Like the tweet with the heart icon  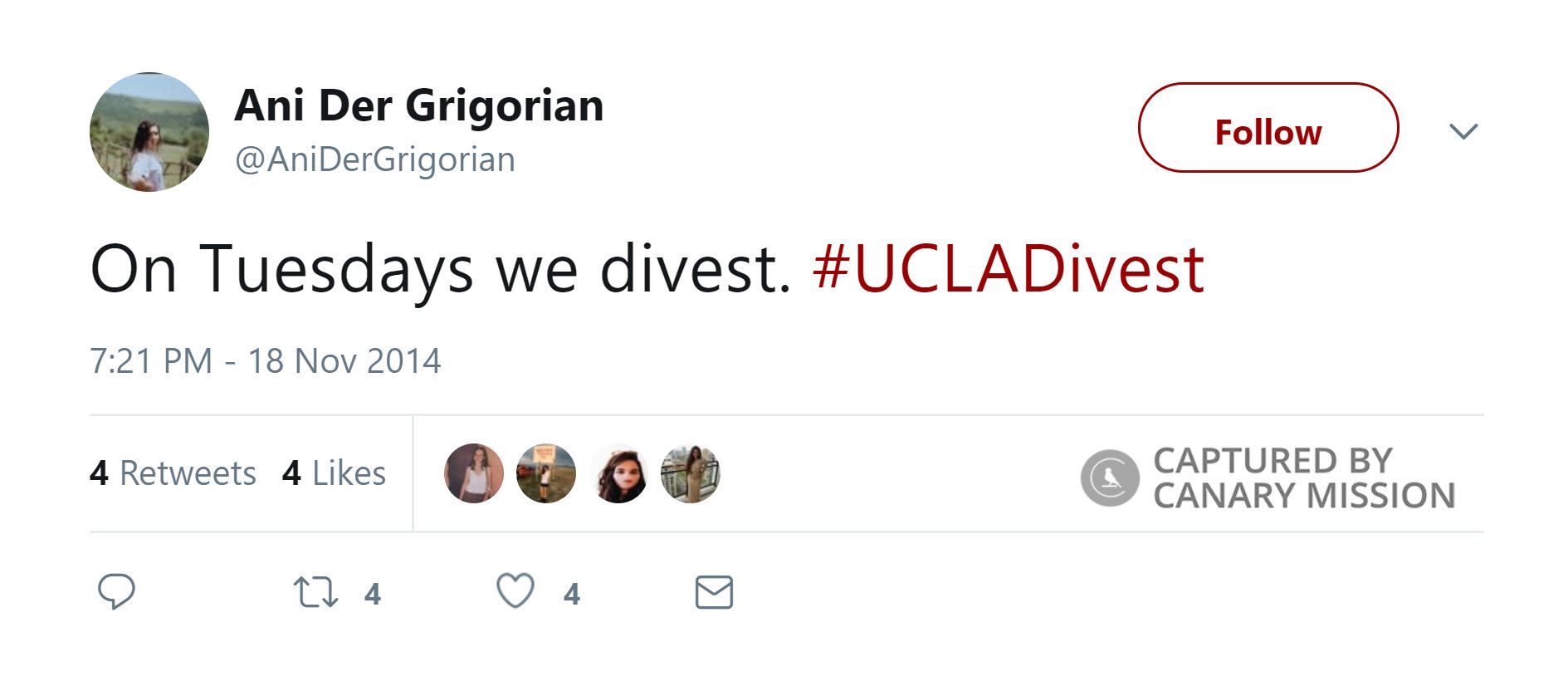point(515,591)
